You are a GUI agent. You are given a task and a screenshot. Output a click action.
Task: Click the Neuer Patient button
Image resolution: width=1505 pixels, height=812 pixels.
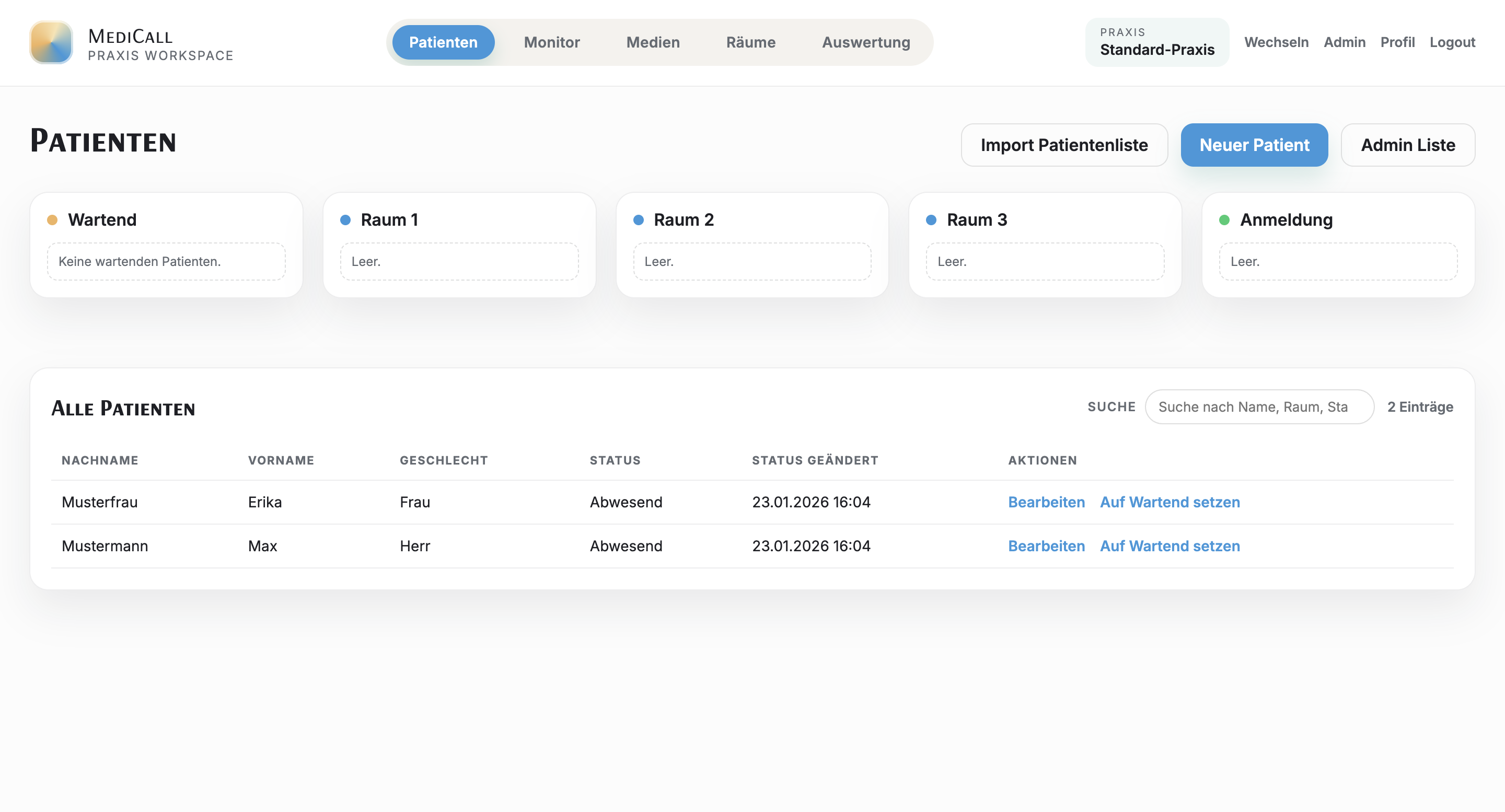pyautogui.click(x=1254, y=145)
